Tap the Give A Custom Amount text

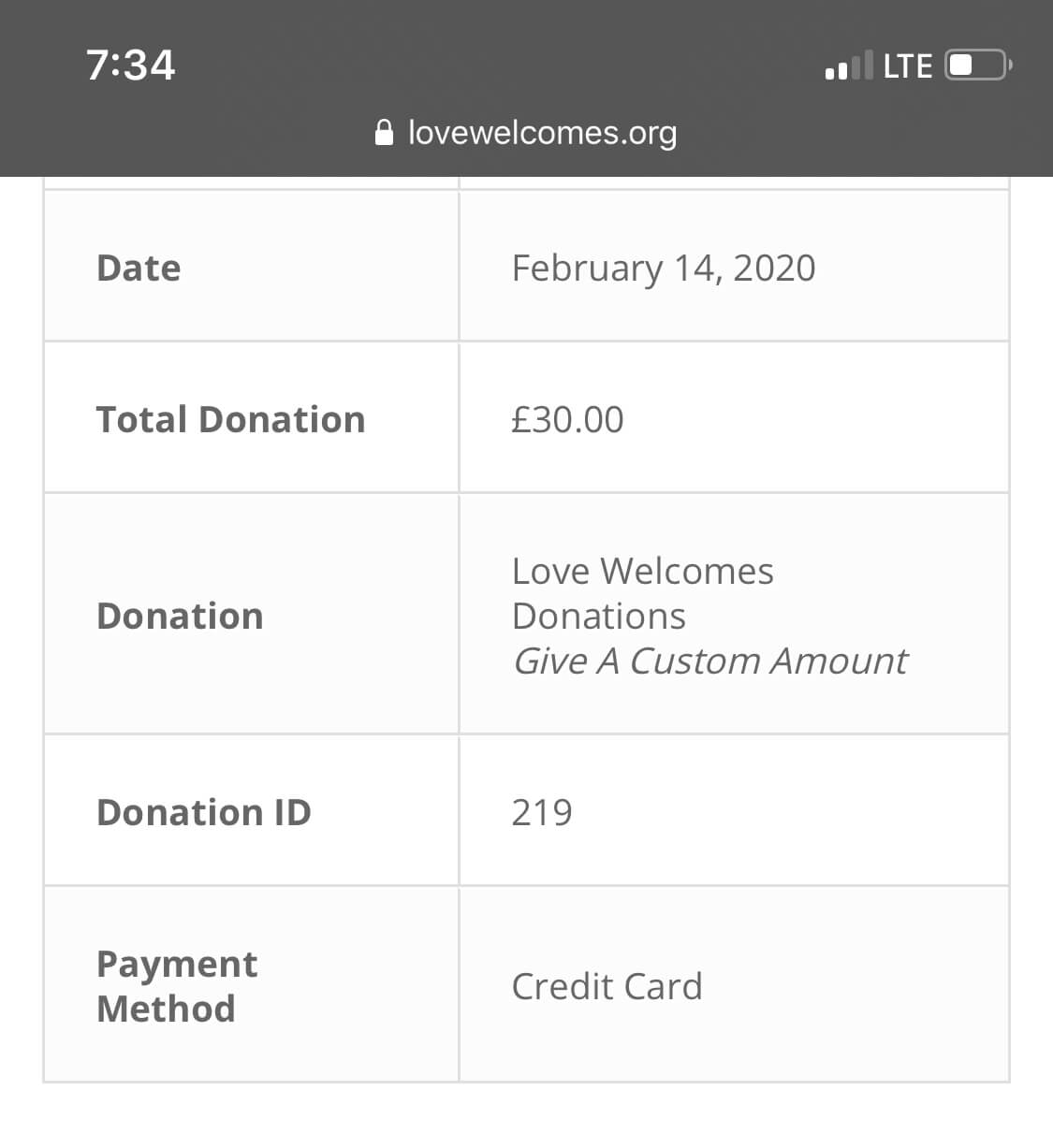point(709,661)
